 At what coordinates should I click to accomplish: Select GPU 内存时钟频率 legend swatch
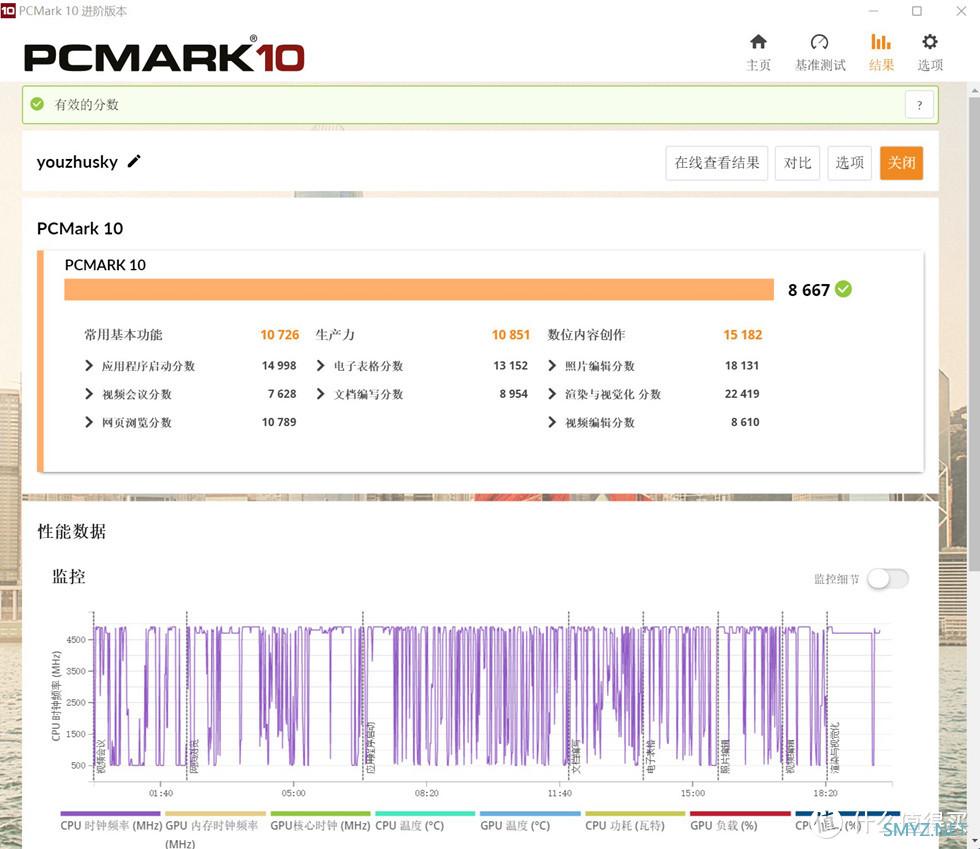pyautogui.click(x=215, y=813)
